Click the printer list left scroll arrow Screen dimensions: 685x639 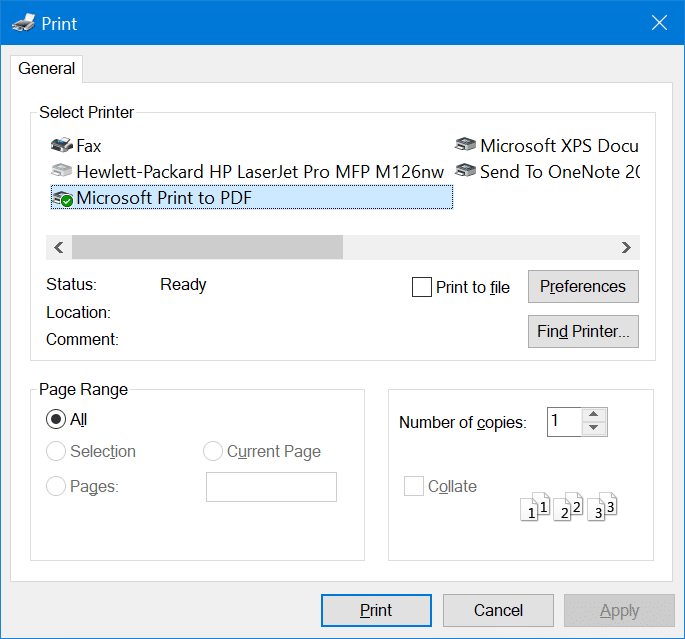[59, 248]
